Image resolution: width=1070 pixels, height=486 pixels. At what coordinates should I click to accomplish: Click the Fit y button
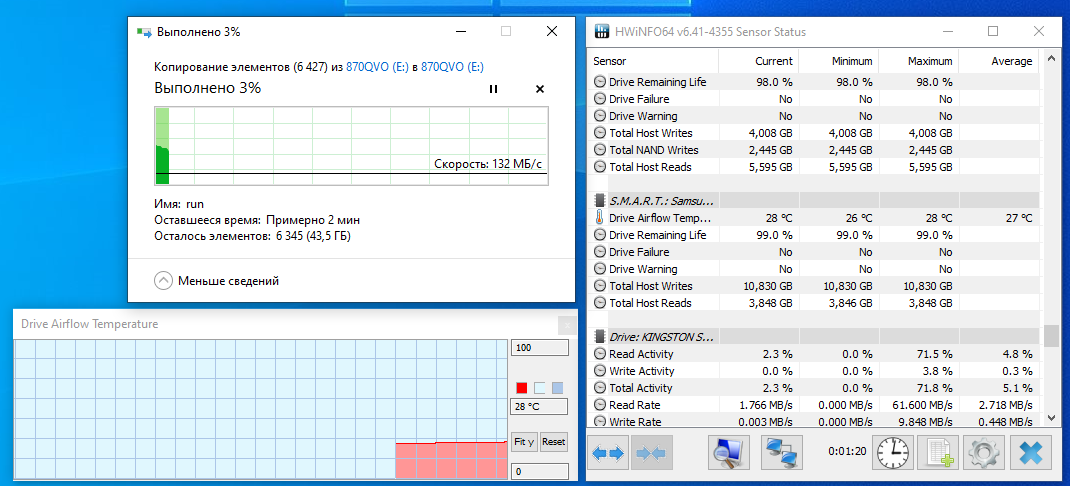point(524,442)
